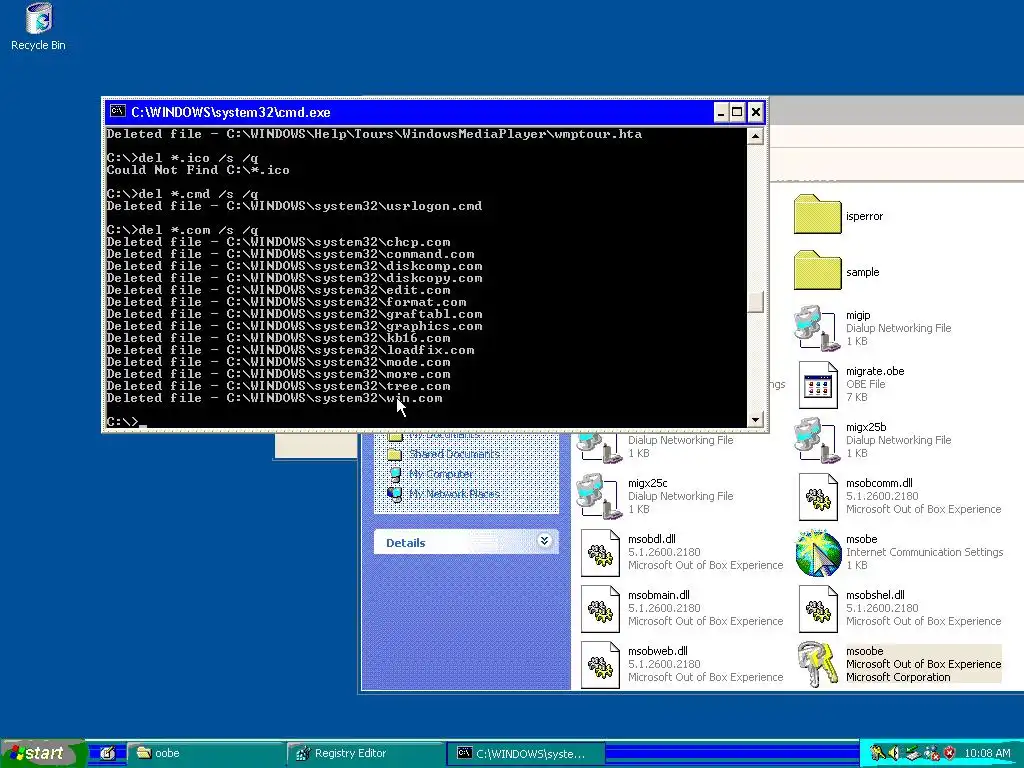Open the volume speaker tray icon
1024x768 pixels.
point(895,753)
